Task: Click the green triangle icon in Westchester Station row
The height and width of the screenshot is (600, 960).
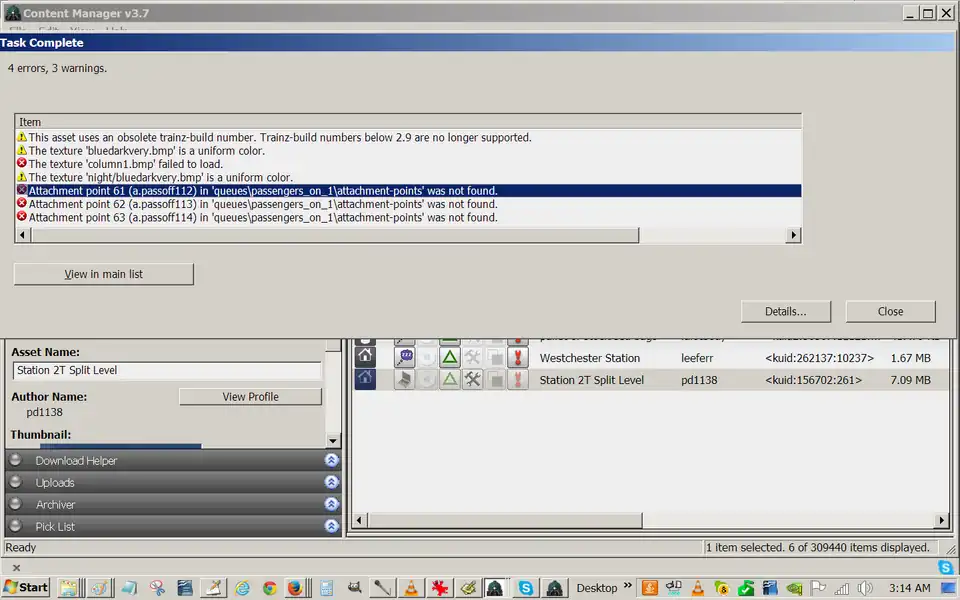Action: [x=450, y=357]
